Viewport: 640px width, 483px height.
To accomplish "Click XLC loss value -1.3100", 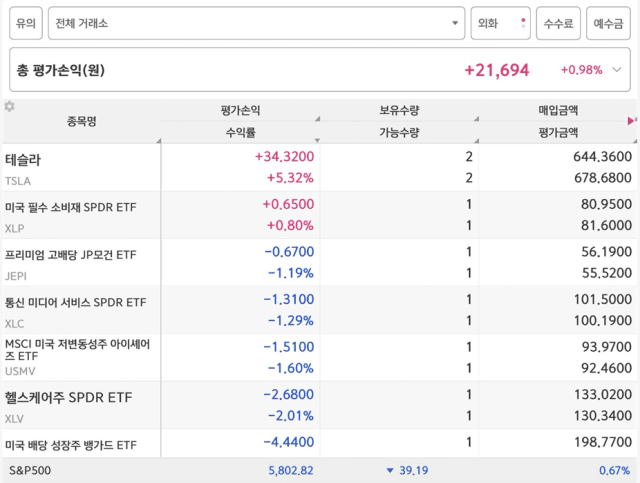I will (289, 299).
